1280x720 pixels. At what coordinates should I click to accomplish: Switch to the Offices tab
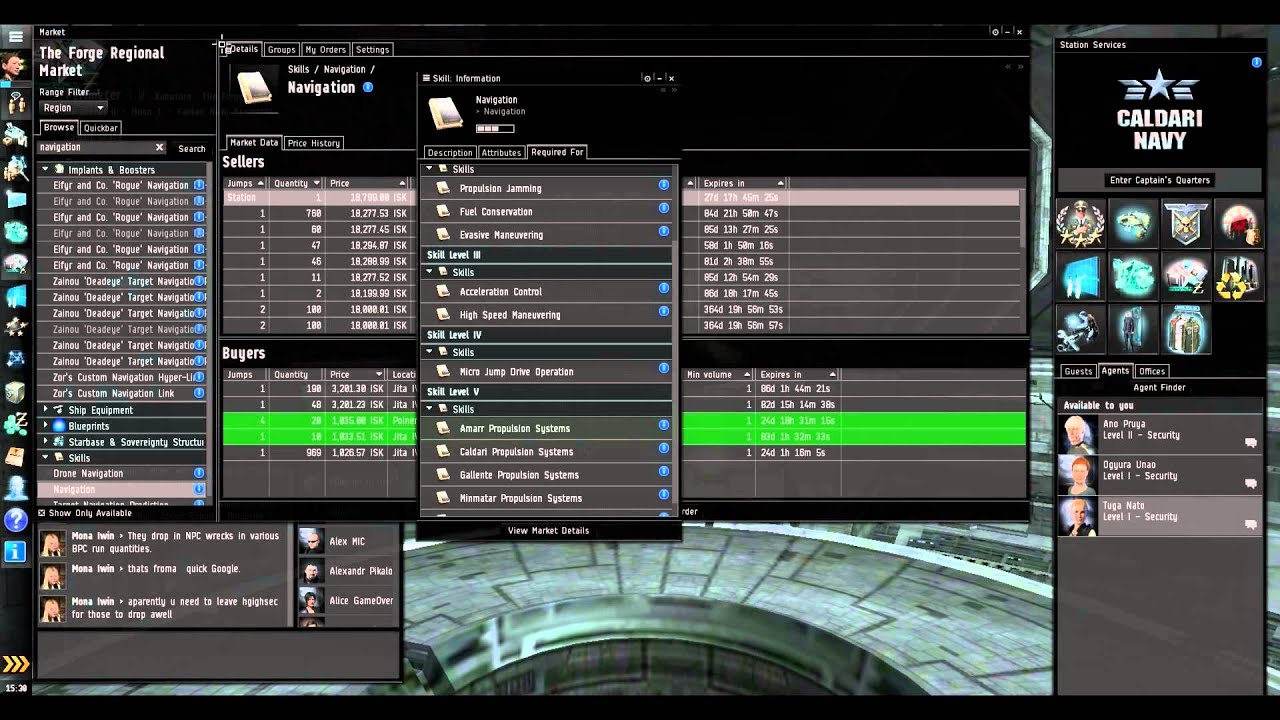click(x=1152, y=371)
